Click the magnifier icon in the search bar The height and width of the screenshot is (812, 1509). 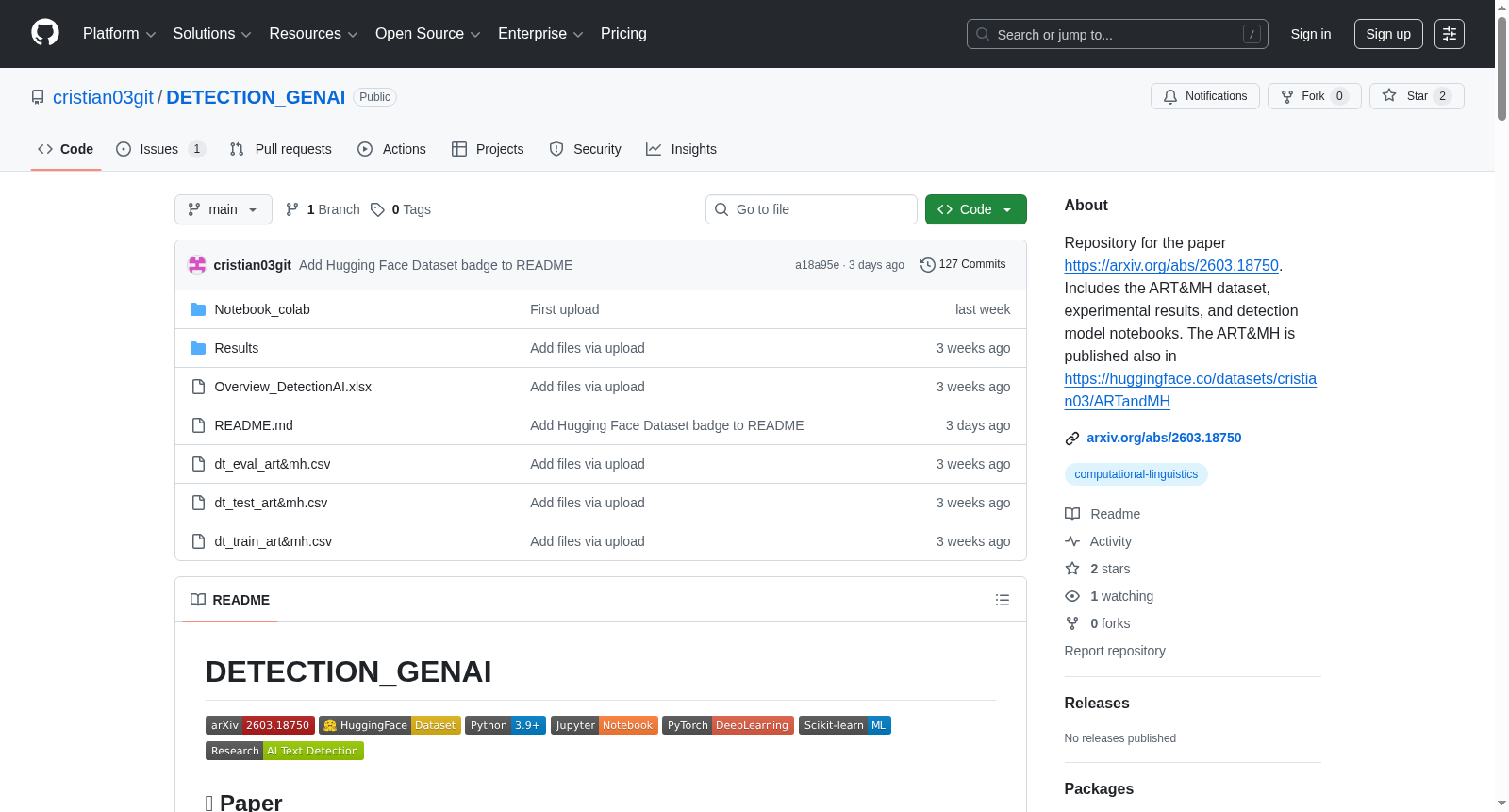pos(983,34)
